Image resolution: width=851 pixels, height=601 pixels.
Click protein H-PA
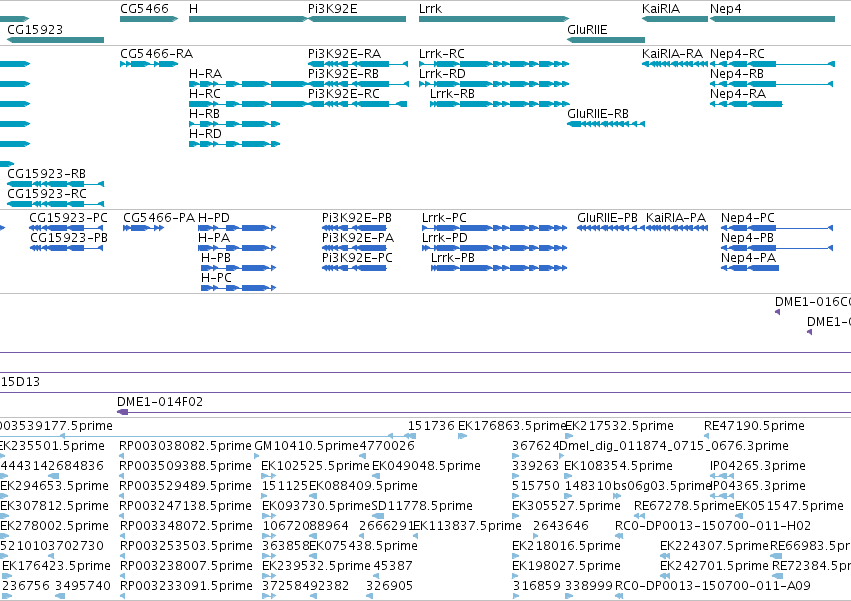[237, 248]
